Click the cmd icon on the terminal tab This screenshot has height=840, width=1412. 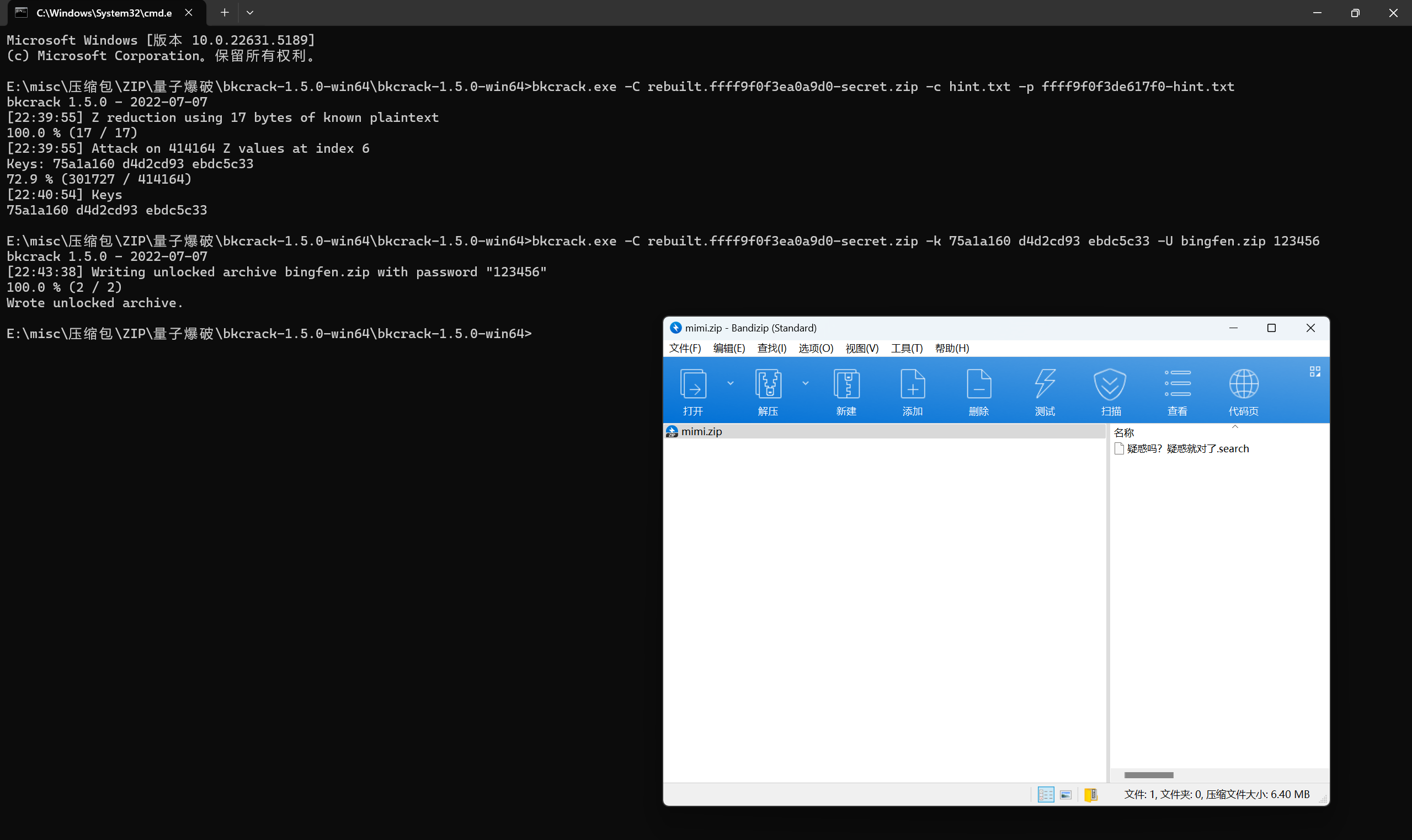(x=22, y=13)
